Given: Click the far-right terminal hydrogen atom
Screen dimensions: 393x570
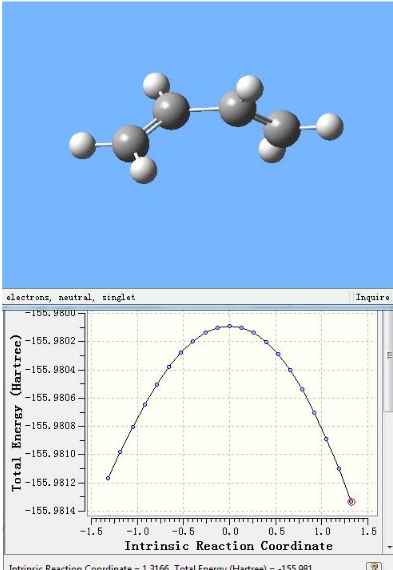Looking at the screenshot, I should [x=330, y=127].
